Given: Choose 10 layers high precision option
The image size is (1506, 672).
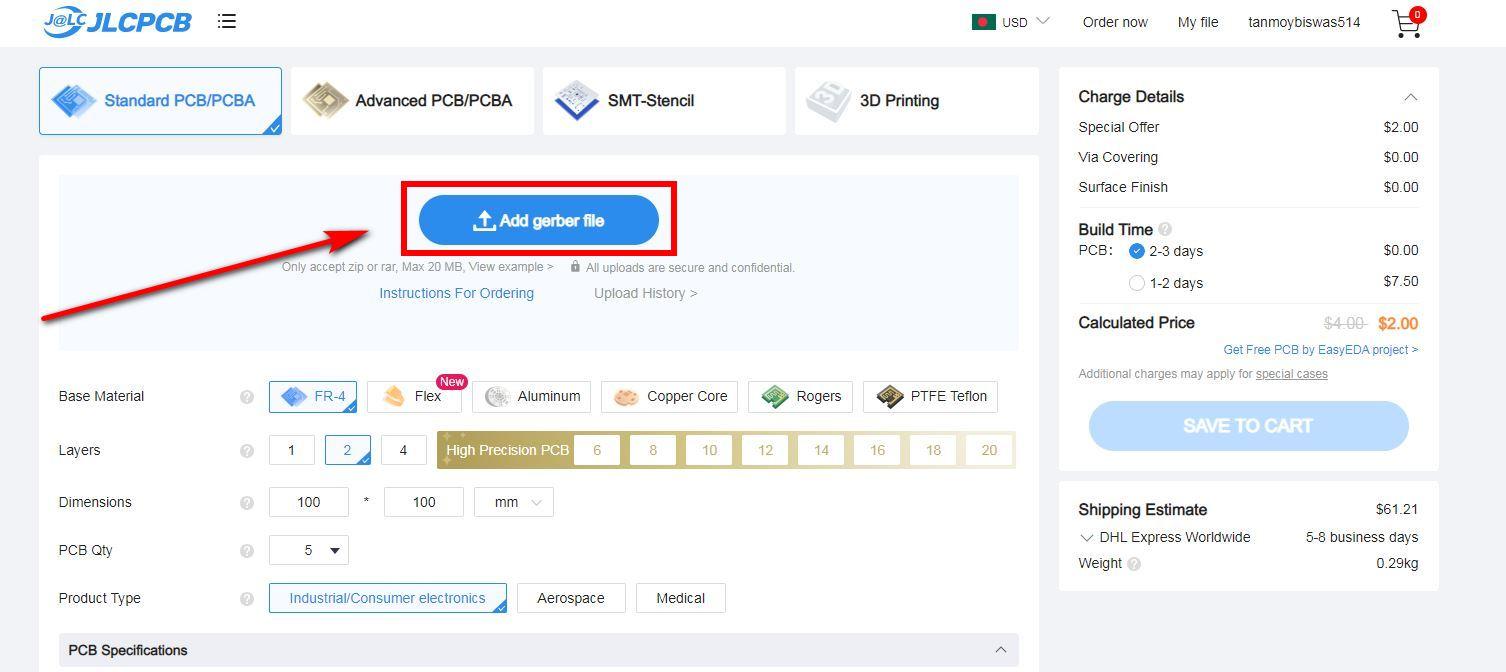Looking at the screenshot, I should coord(709,450).
